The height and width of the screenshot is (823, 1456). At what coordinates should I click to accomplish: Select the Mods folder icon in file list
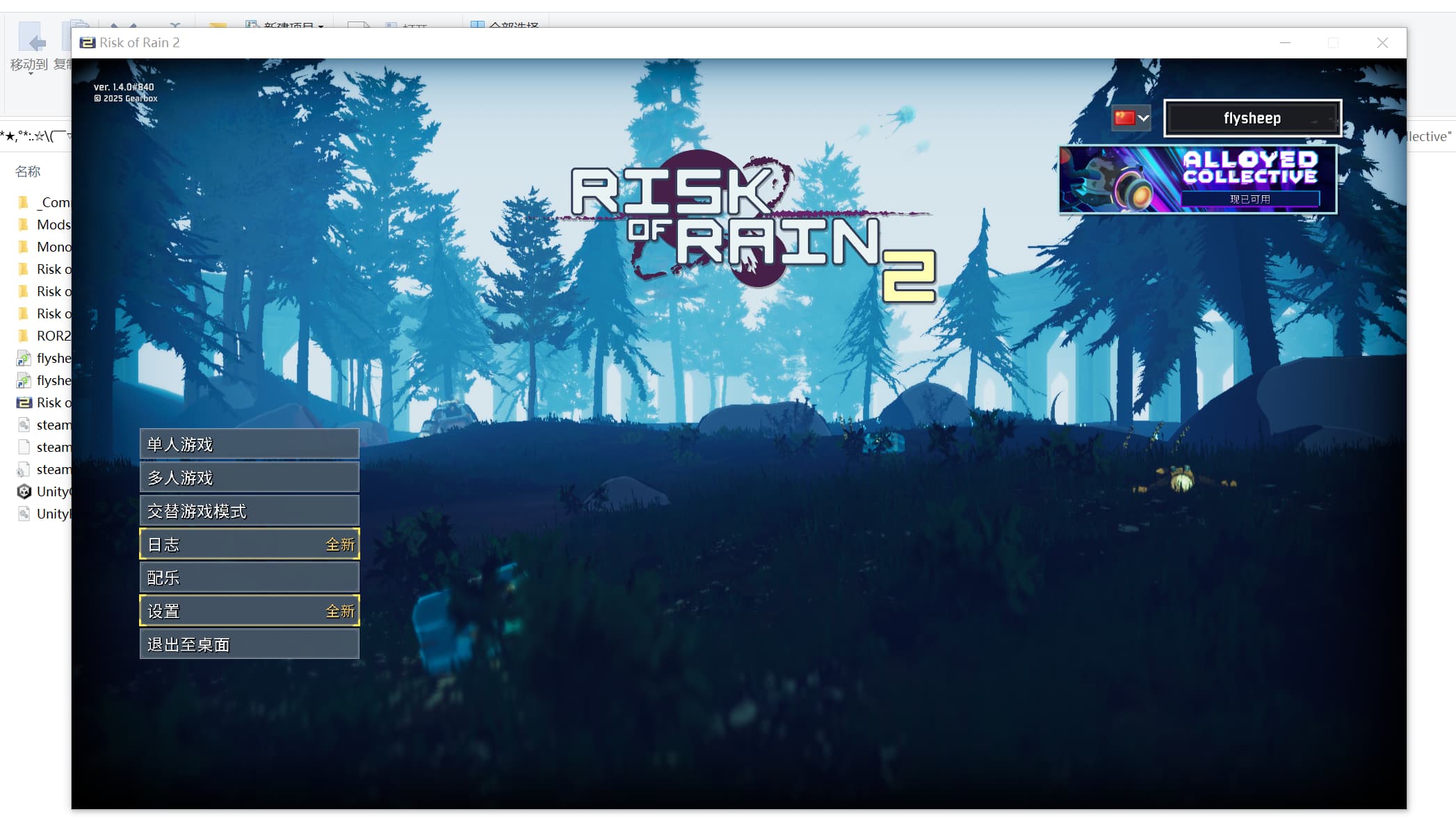pos(24,225)
